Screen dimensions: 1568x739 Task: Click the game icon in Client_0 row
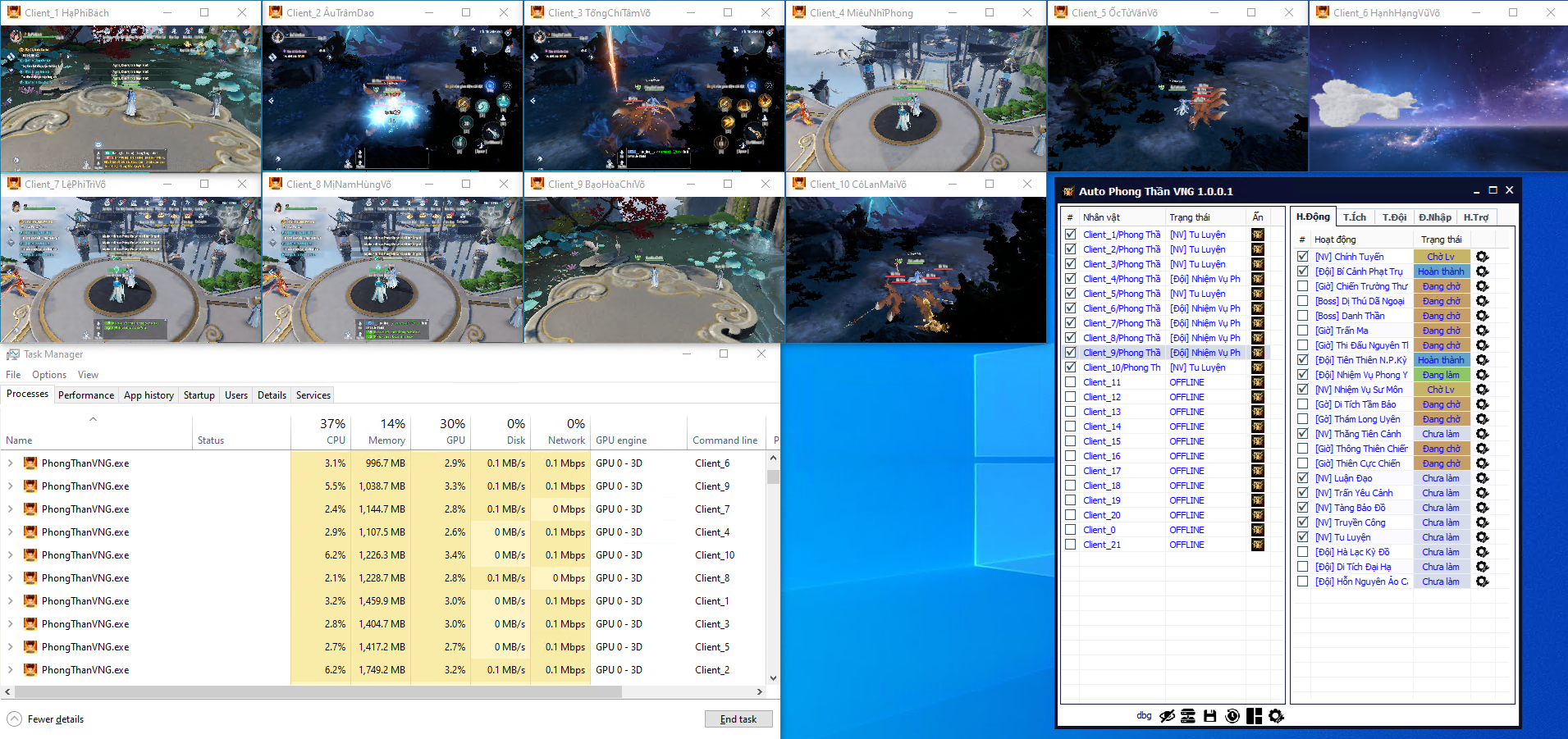1258,530
